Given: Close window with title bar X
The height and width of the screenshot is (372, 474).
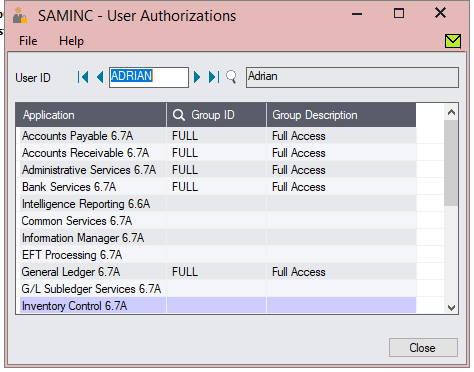Looking at the screenshot, I should pyautogui.click(x=440, y=13).
